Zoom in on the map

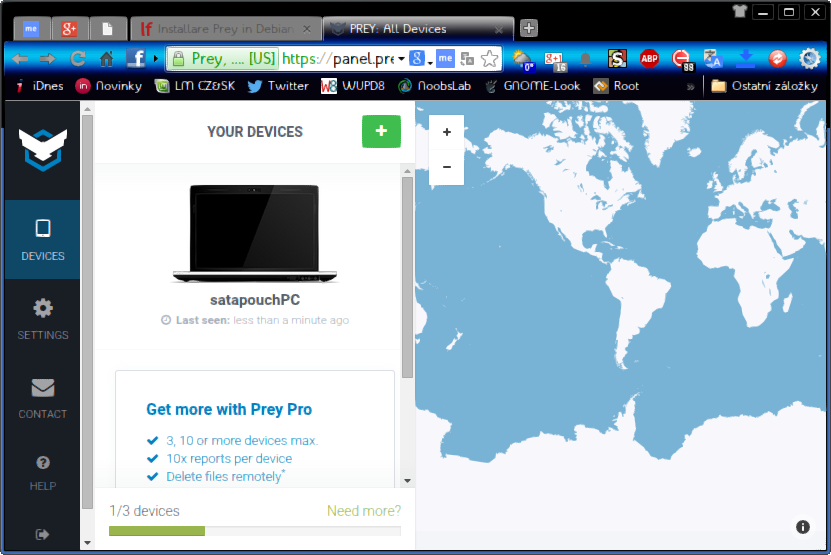[x=446, y=133]
